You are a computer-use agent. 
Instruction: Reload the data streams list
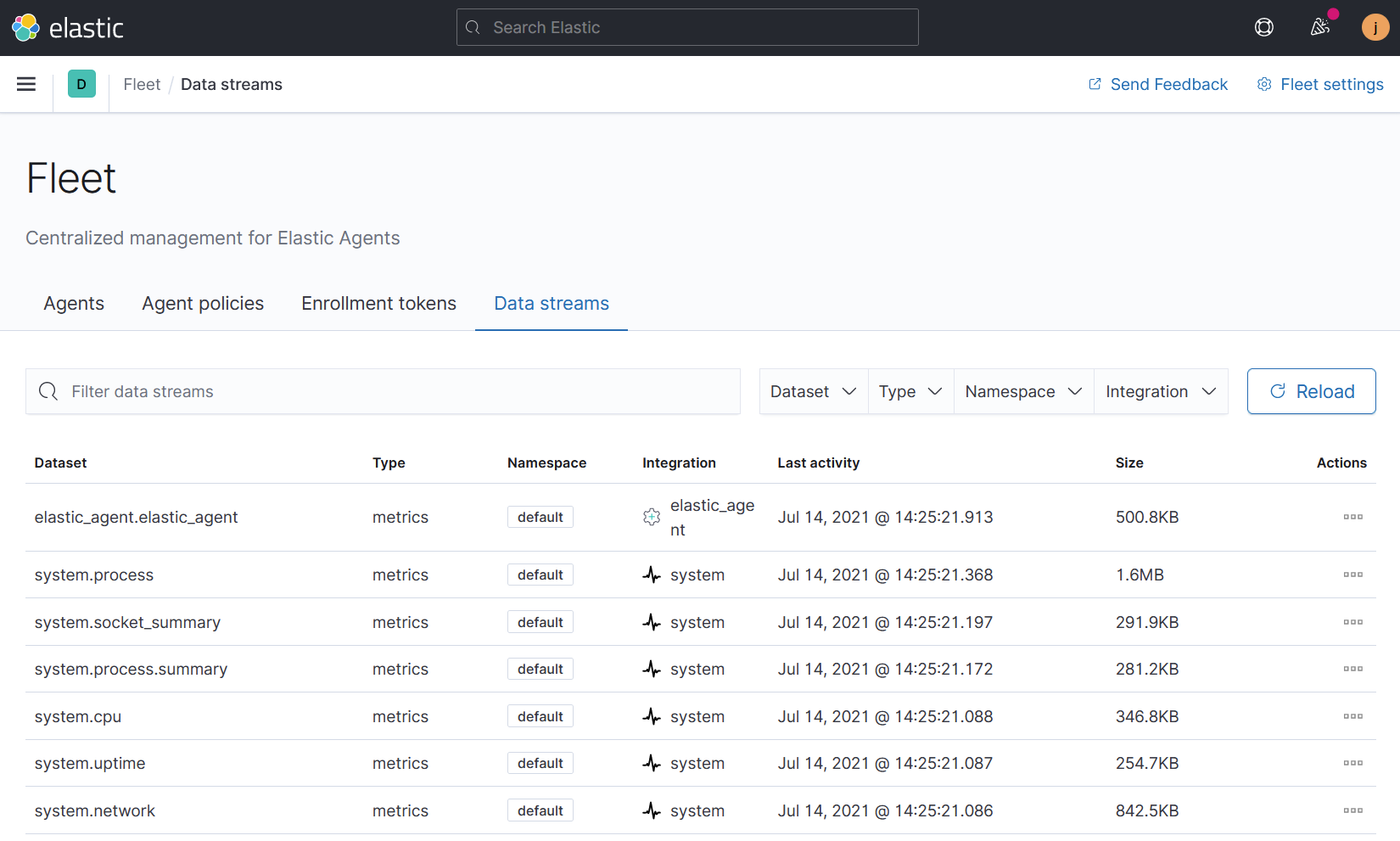1312,391
